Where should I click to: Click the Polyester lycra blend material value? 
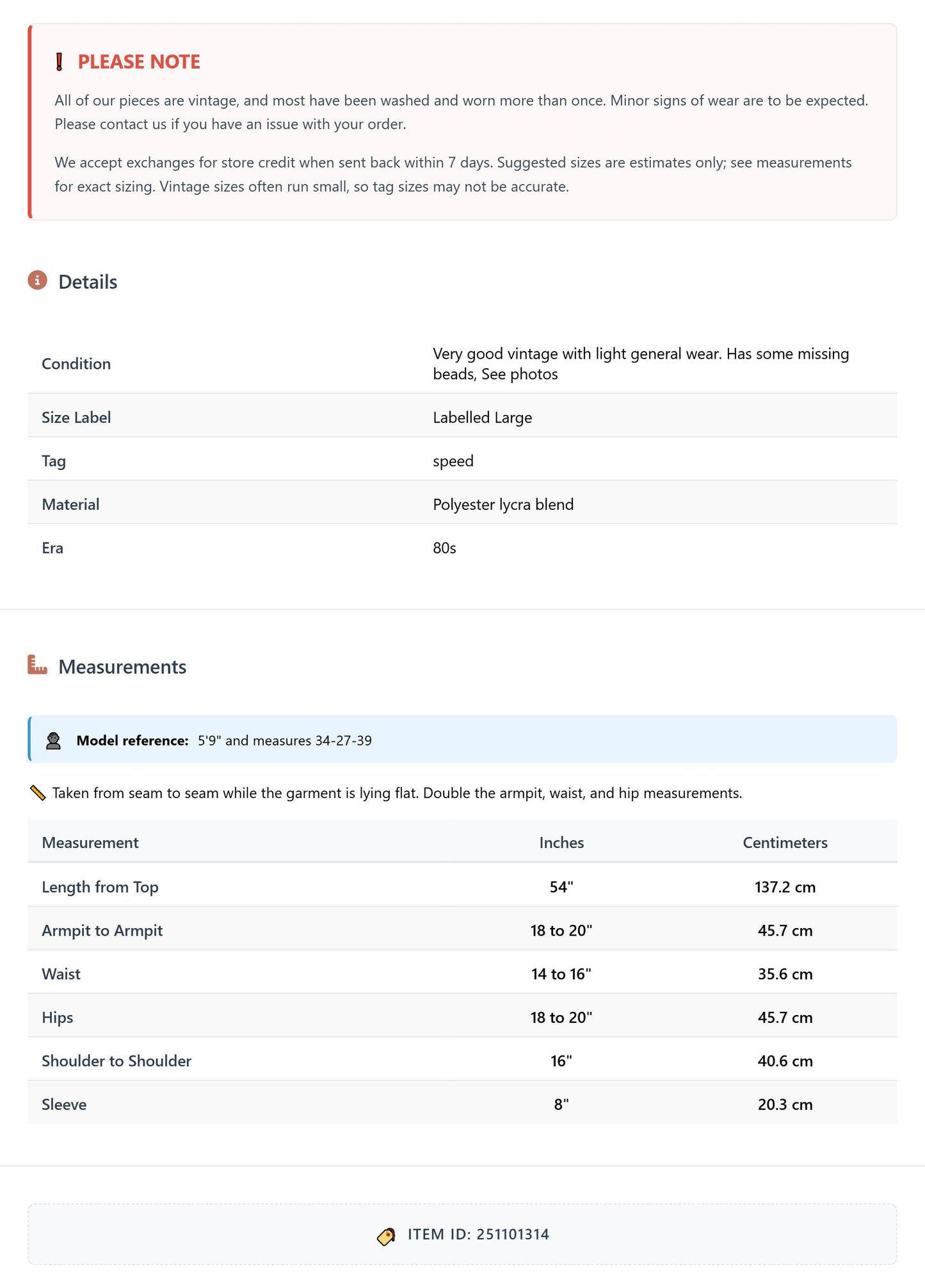click(x=503, y=505)
